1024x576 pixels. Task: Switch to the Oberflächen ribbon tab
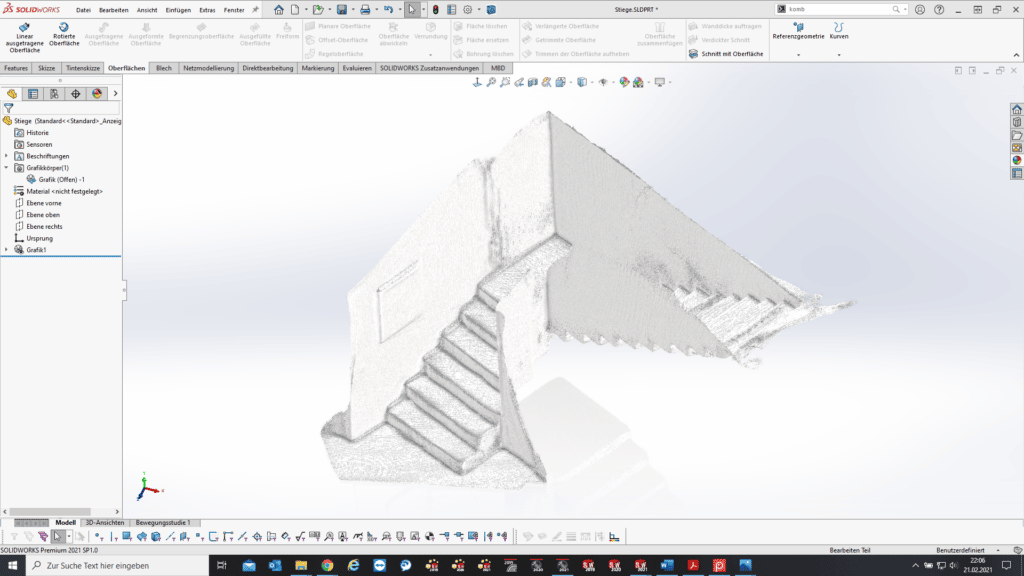126,69
